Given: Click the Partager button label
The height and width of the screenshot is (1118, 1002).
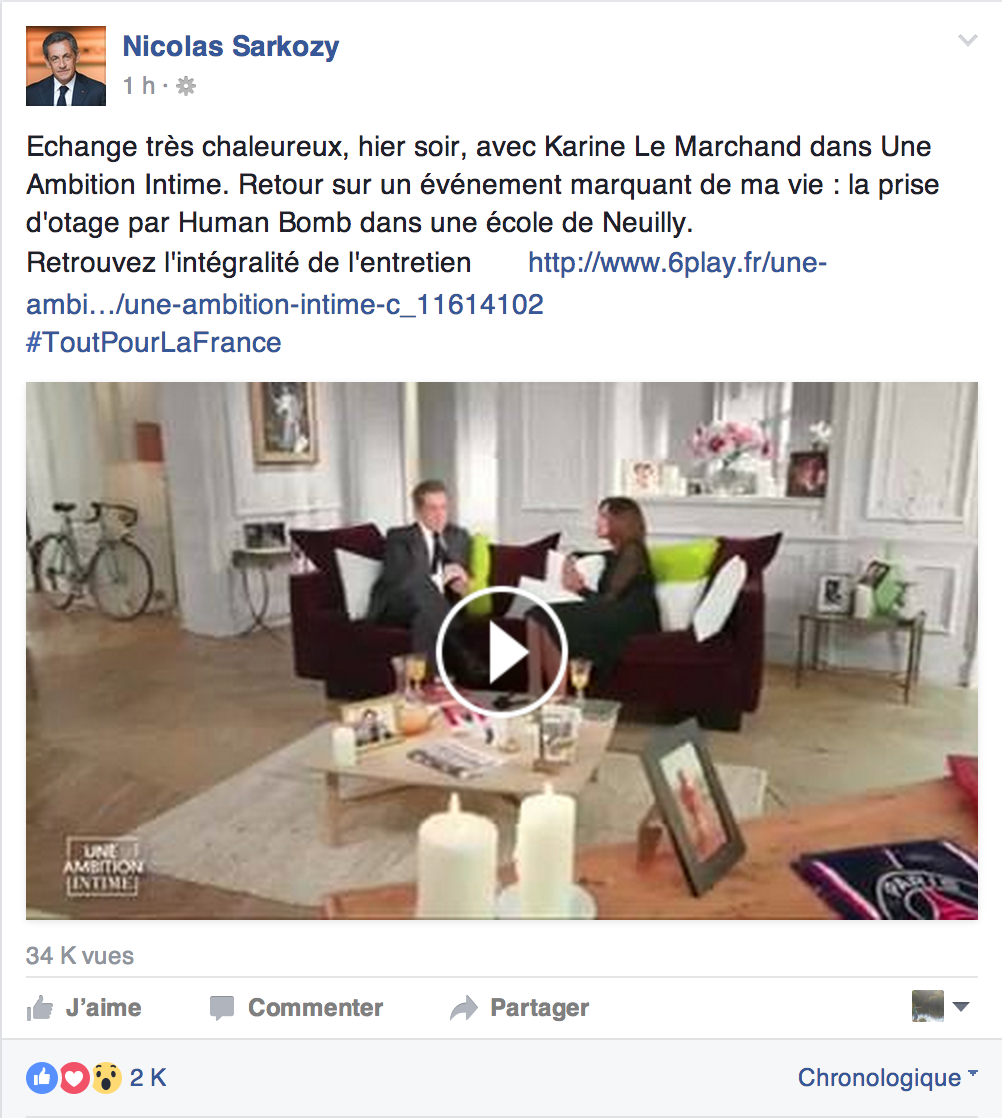Looking at the screenshot, I should pos(539,1007).
